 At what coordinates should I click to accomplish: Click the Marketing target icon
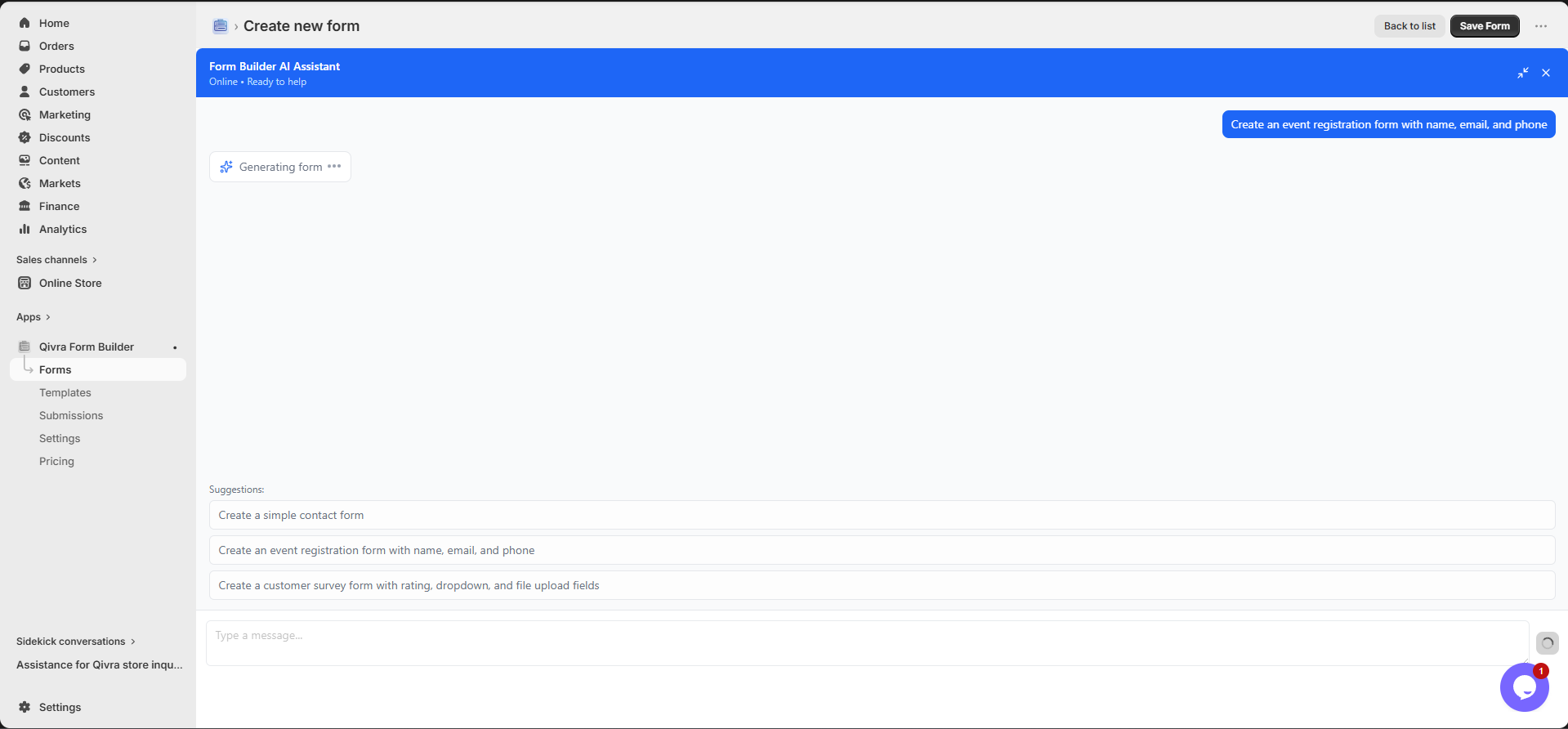[25, 114]
